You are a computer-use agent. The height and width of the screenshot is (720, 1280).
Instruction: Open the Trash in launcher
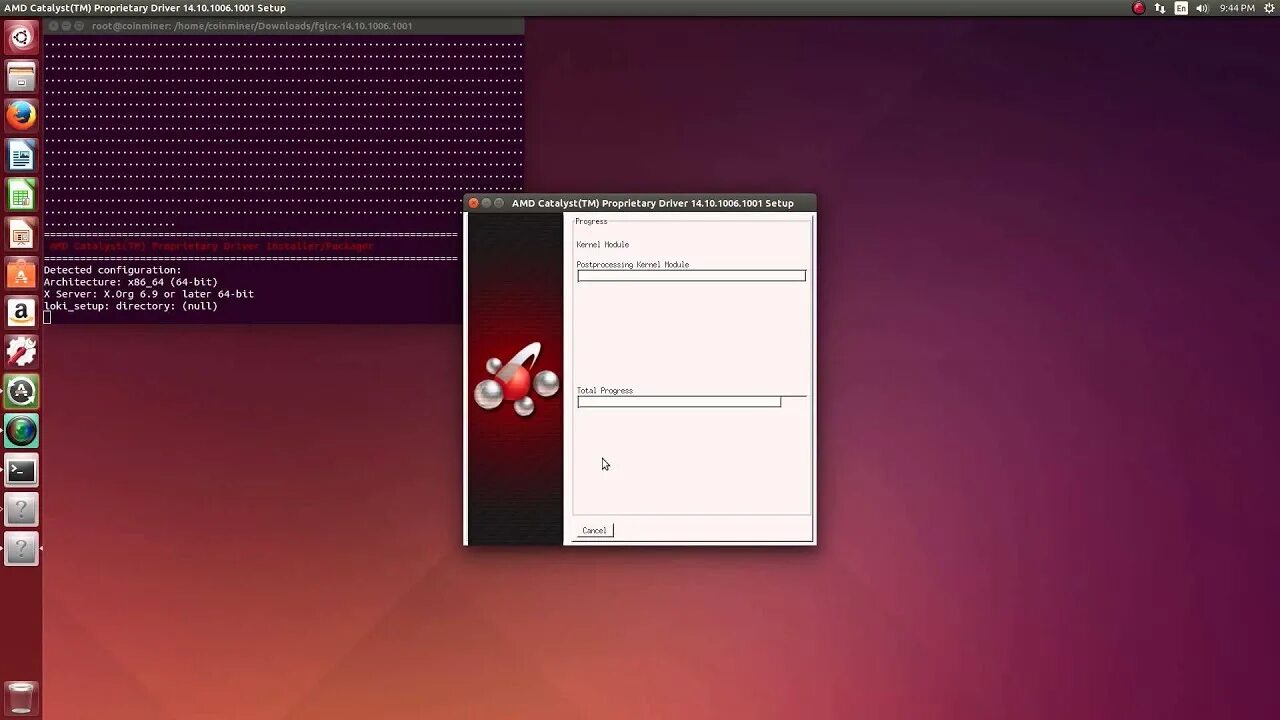21,698
